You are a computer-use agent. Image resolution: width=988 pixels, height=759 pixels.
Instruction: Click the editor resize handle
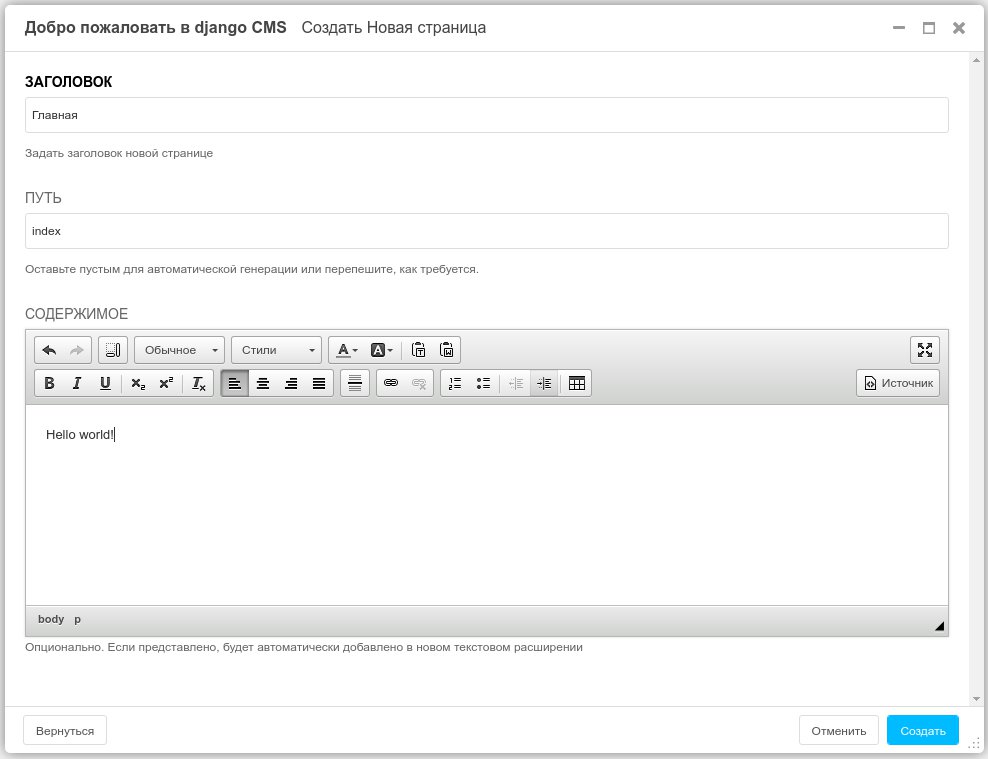click(x=939, y=625)
